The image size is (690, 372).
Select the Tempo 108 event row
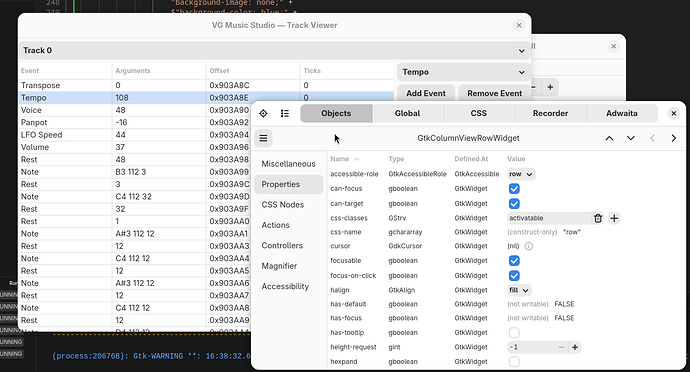pos(206,98)
